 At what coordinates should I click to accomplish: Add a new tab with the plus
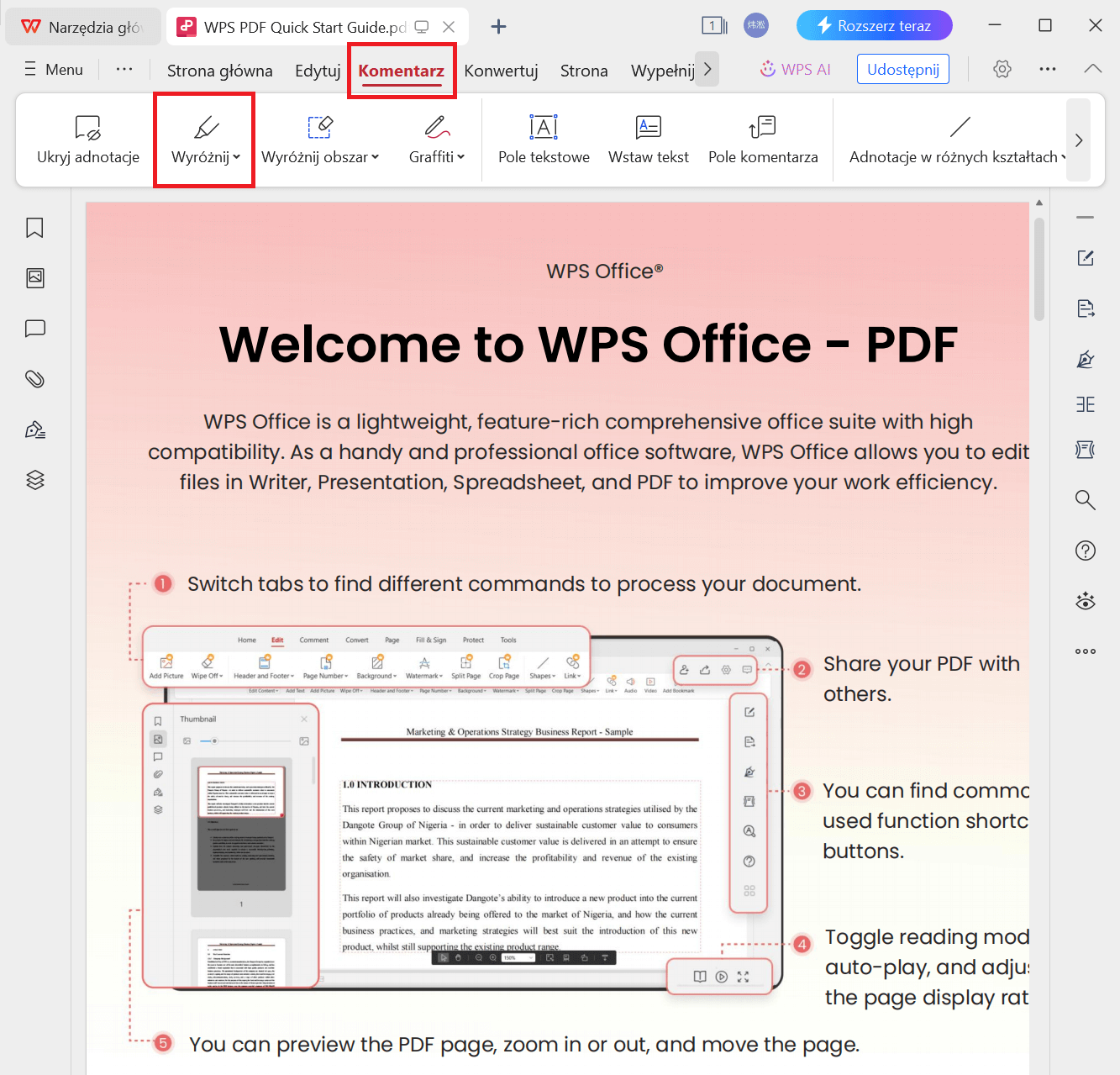[x=498, y=26]
